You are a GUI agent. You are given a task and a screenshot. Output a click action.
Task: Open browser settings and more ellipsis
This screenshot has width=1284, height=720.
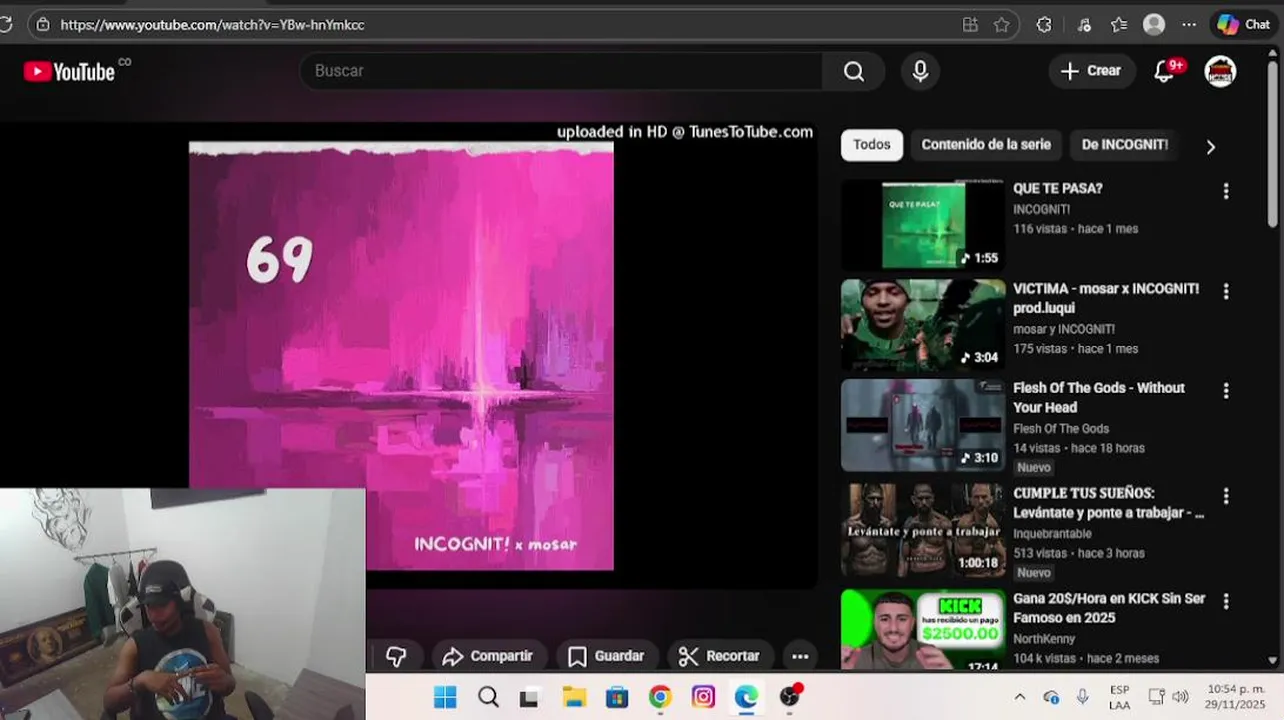tap(1189, 25)
